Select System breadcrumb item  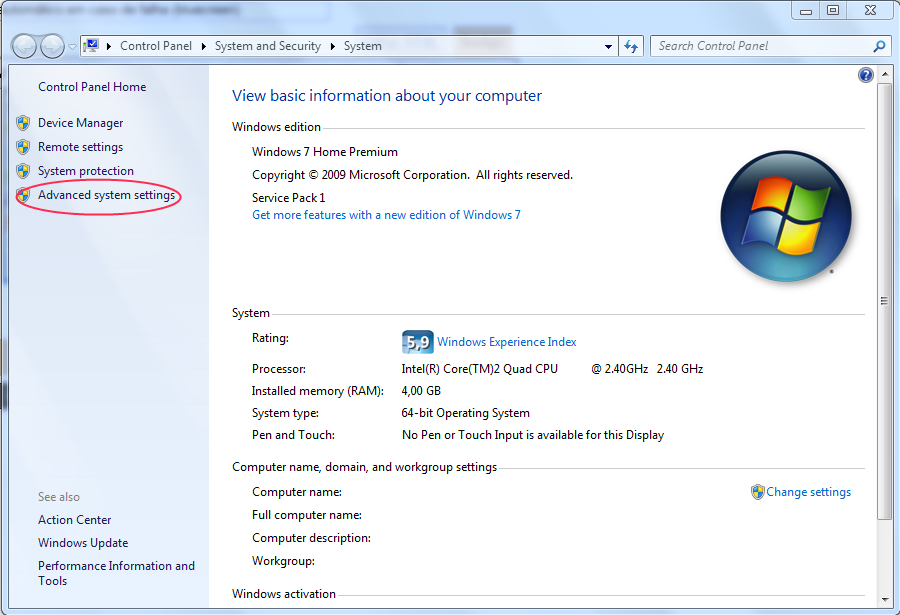[362, 46]
